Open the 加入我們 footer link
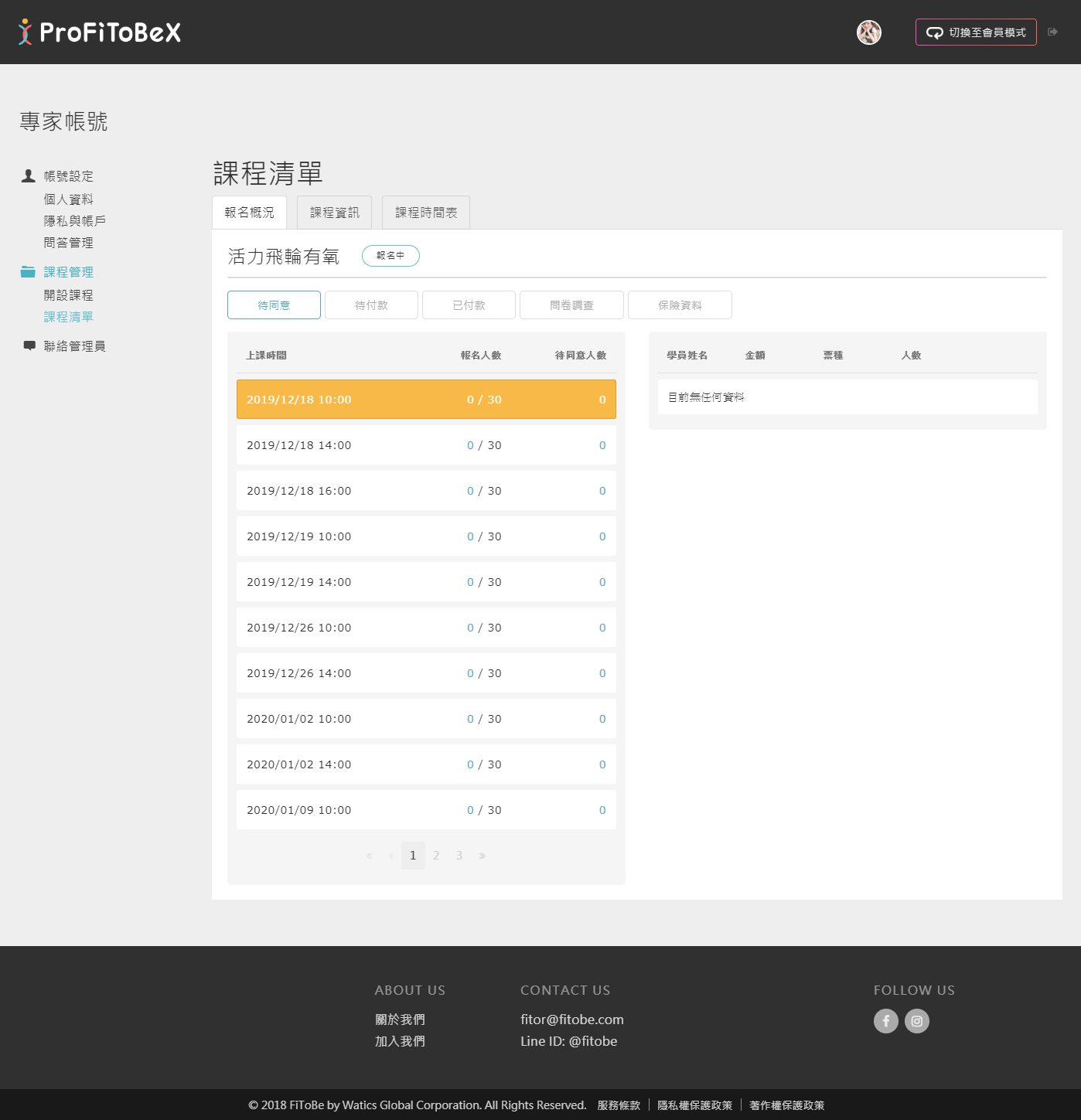 tap(400, 1041)
